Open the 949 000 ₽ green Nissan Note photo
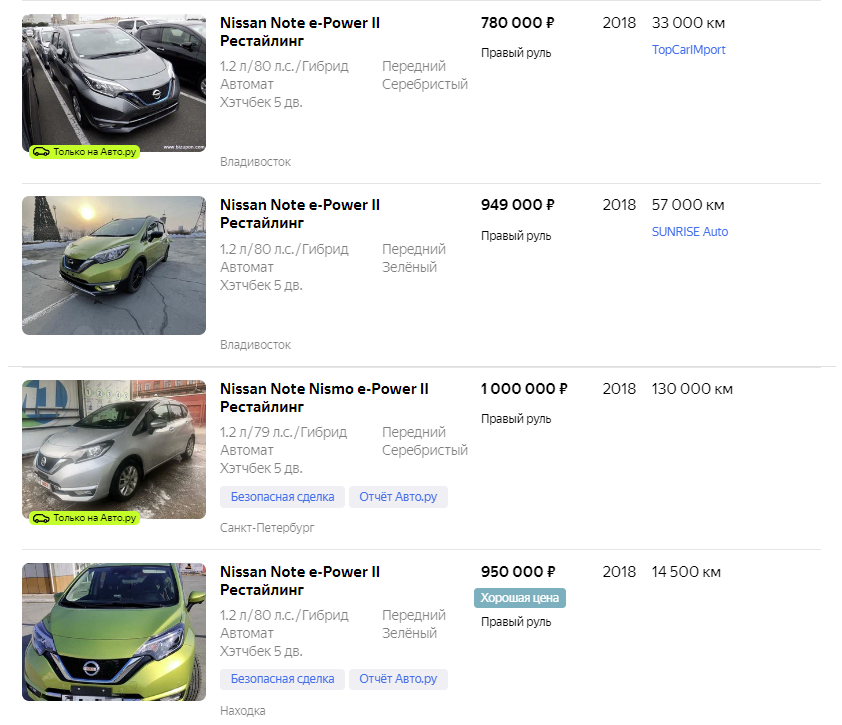Viewport: 842px width, 725px height. pos(114,265)
